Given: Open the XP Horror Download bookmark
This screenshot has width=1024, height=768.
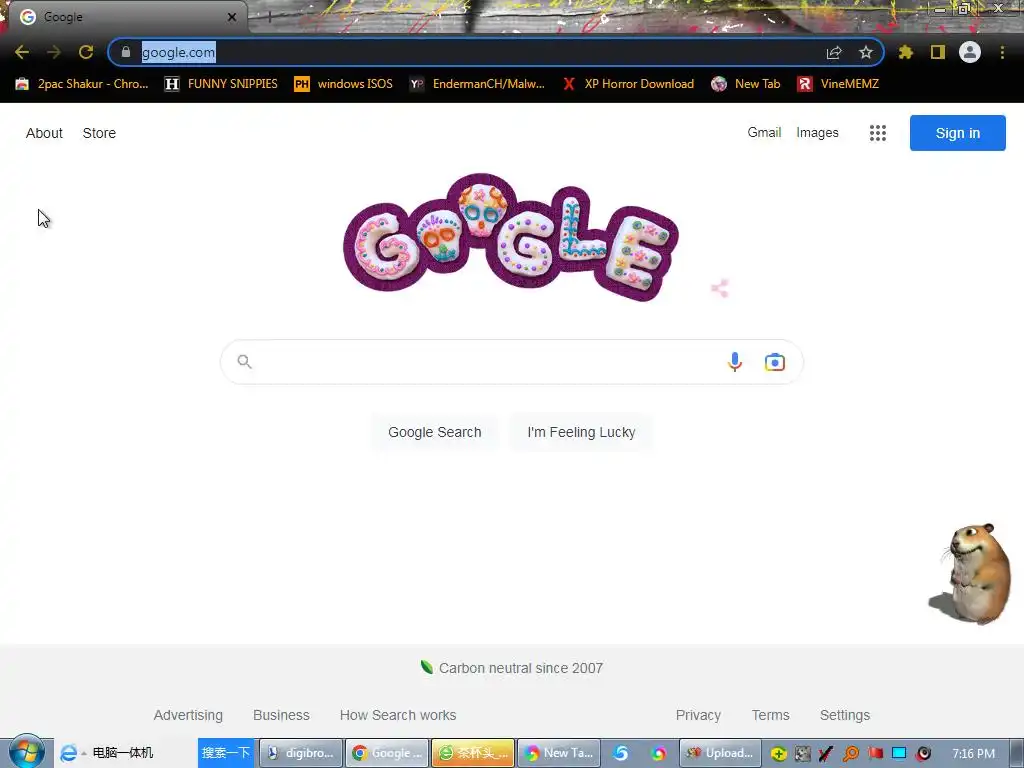Looking at the screenshot, I should (x=628, y=84).
